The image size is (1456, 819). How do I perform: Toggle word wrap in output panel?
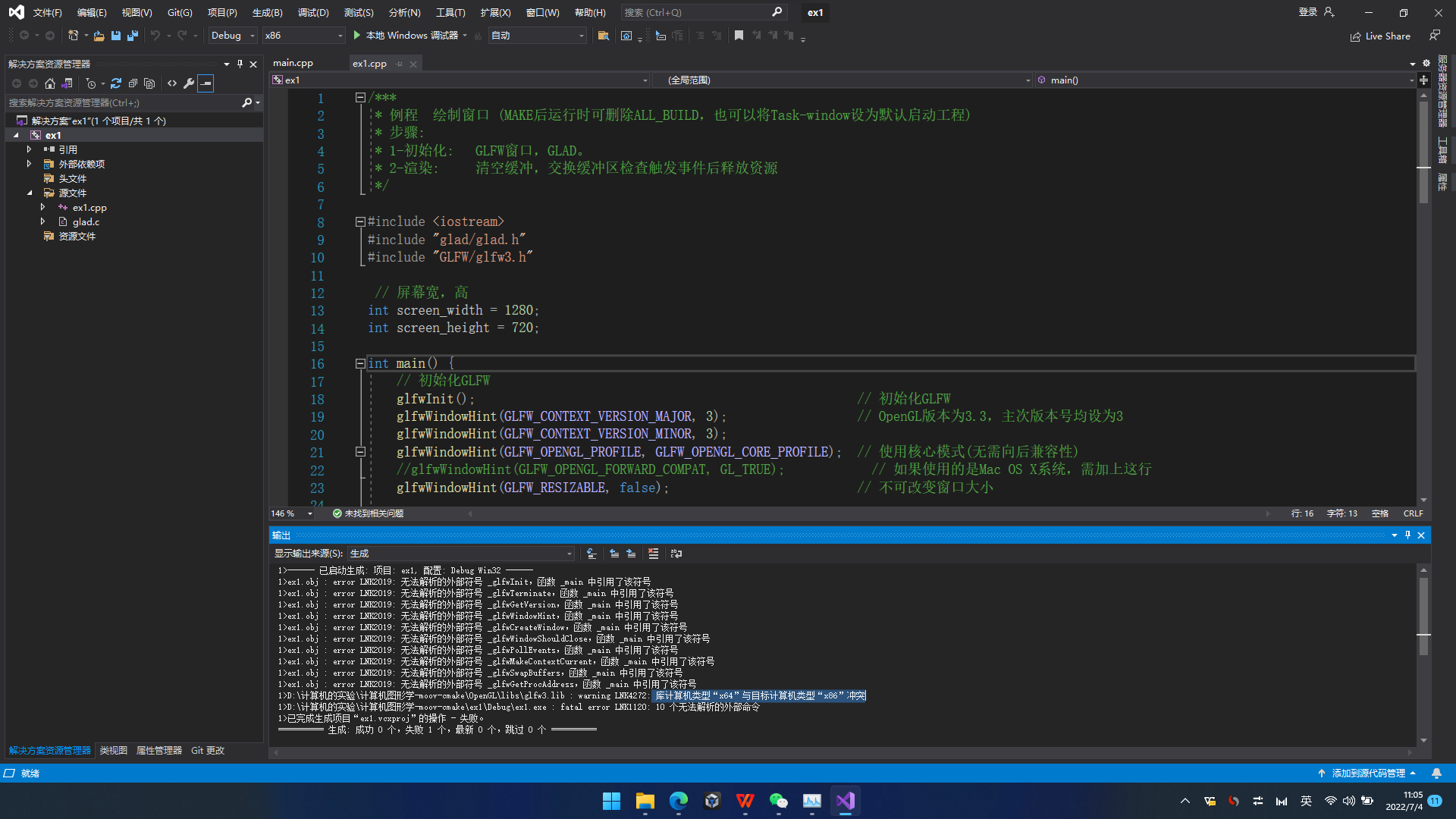coord(676,554)
